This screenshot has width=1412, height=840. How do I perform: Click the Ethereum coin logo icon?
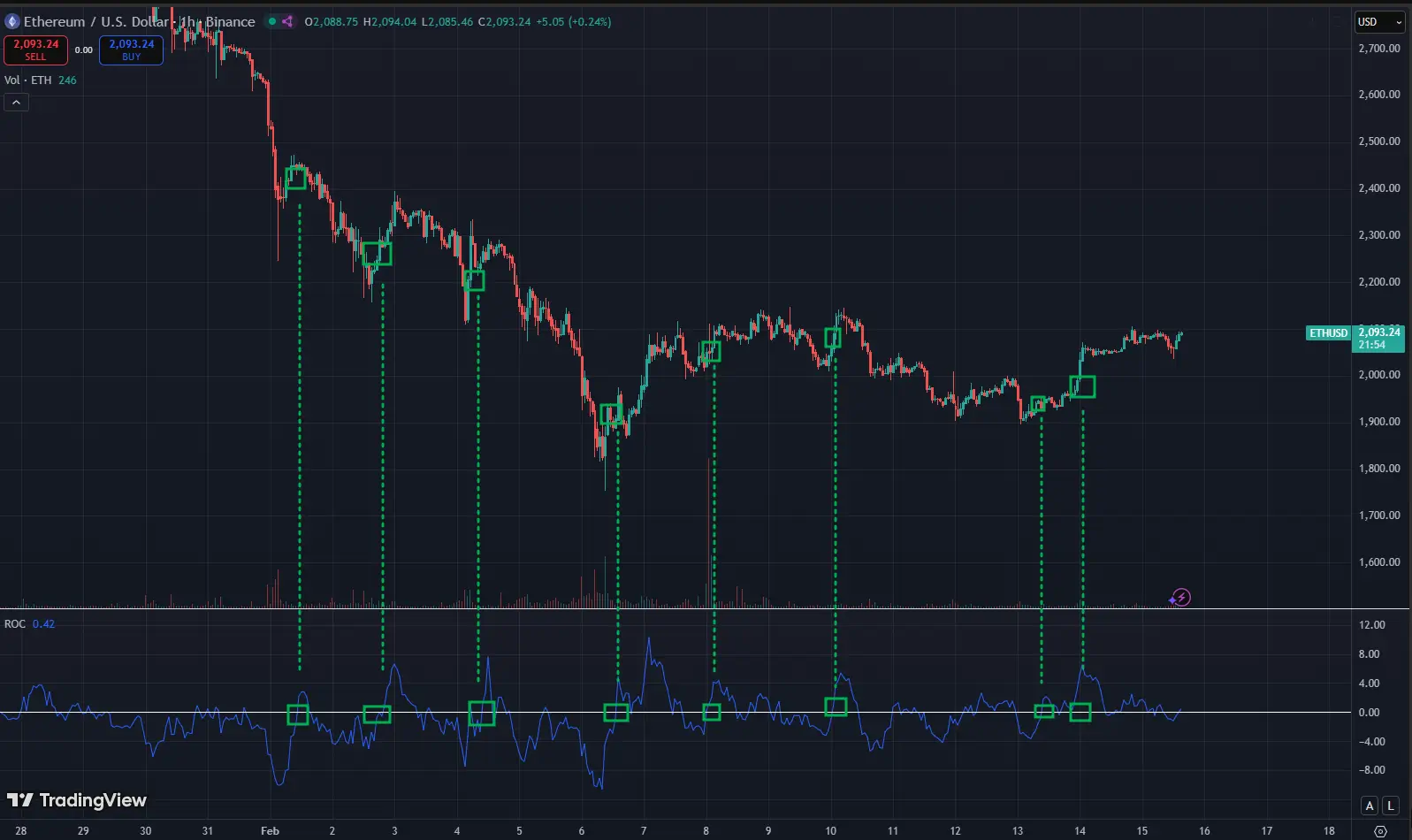(x=12, y=21)
